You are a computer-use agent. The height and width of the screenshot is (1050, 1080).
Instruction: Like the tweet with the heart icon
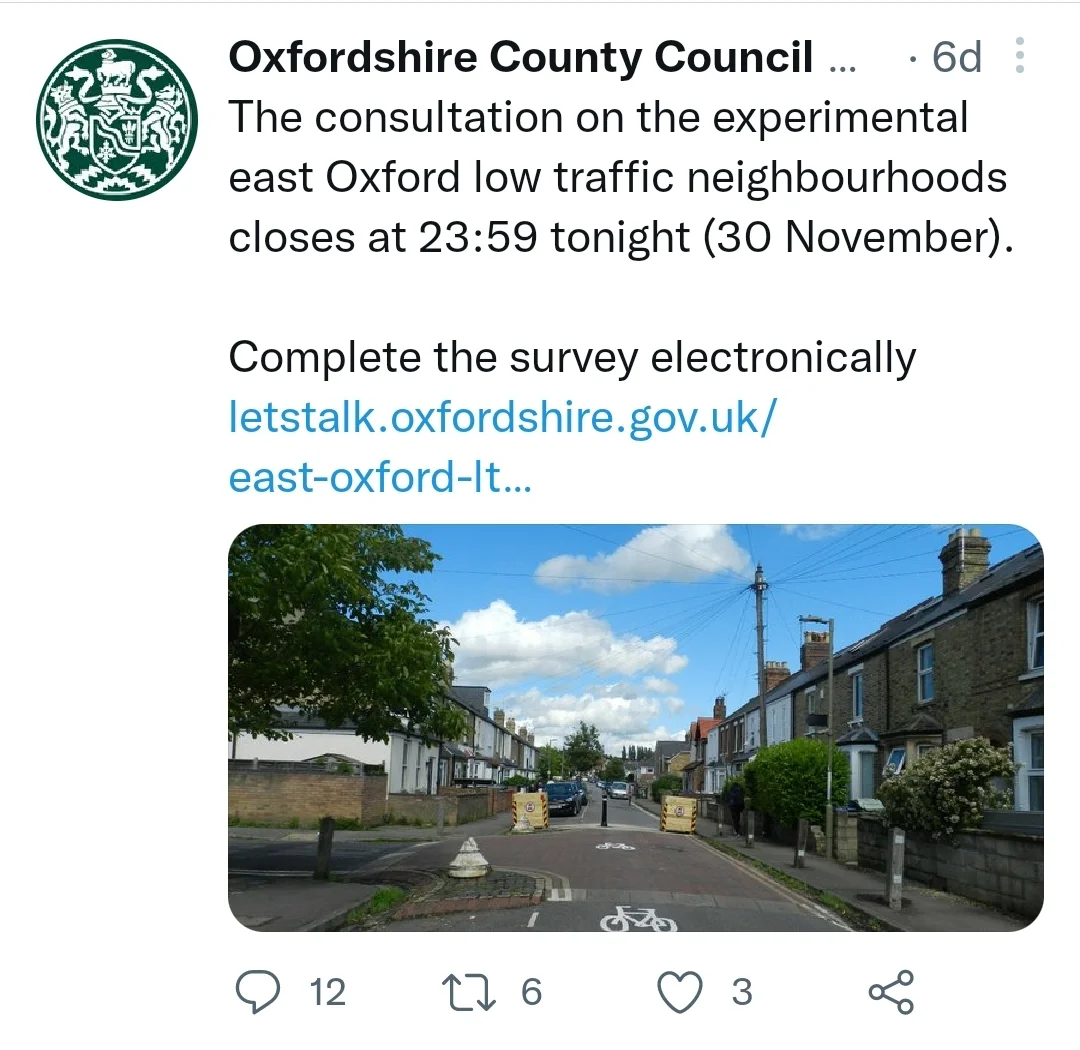click(680, 992)
